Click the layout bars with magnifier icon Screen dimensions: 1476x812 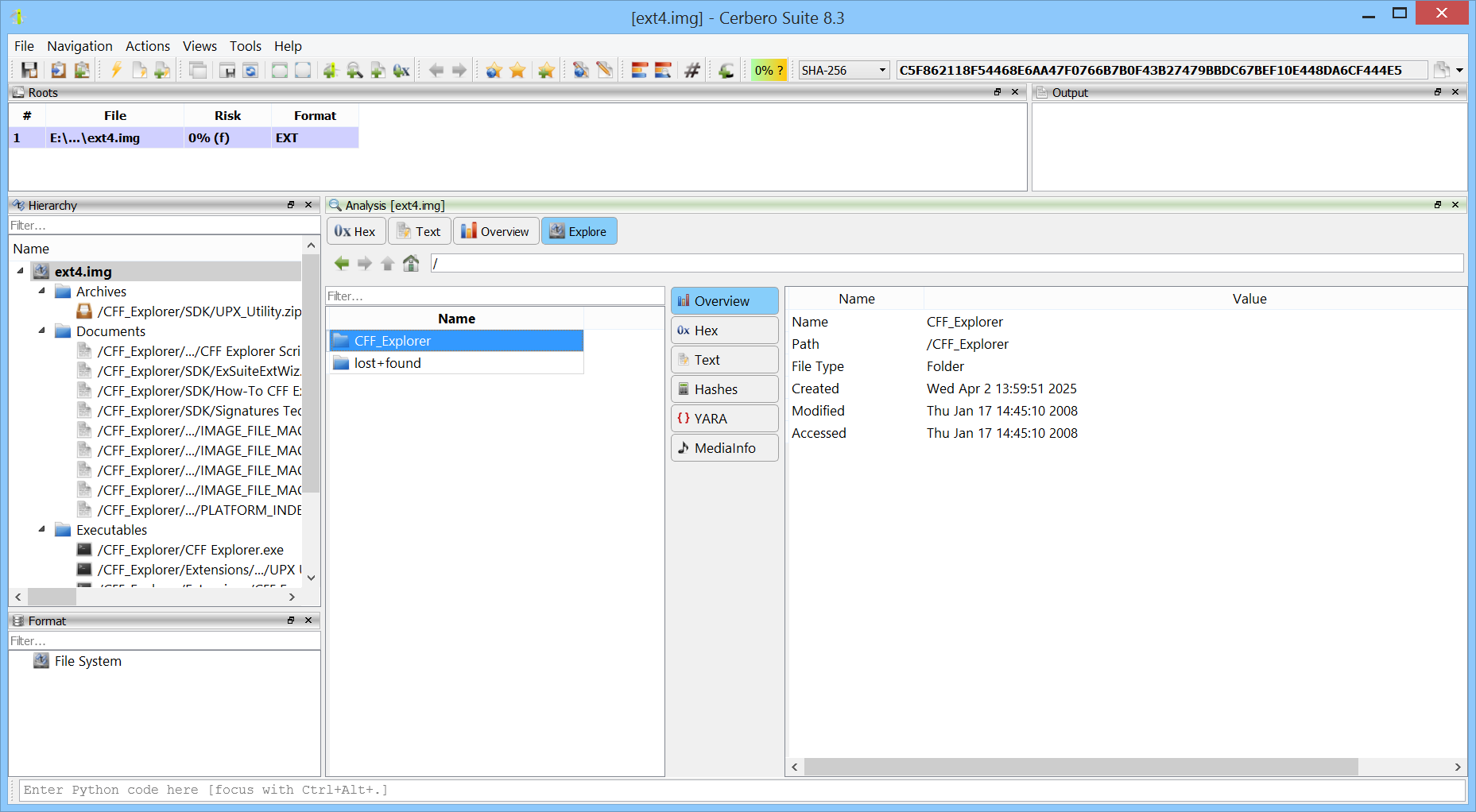coord(663,70)
